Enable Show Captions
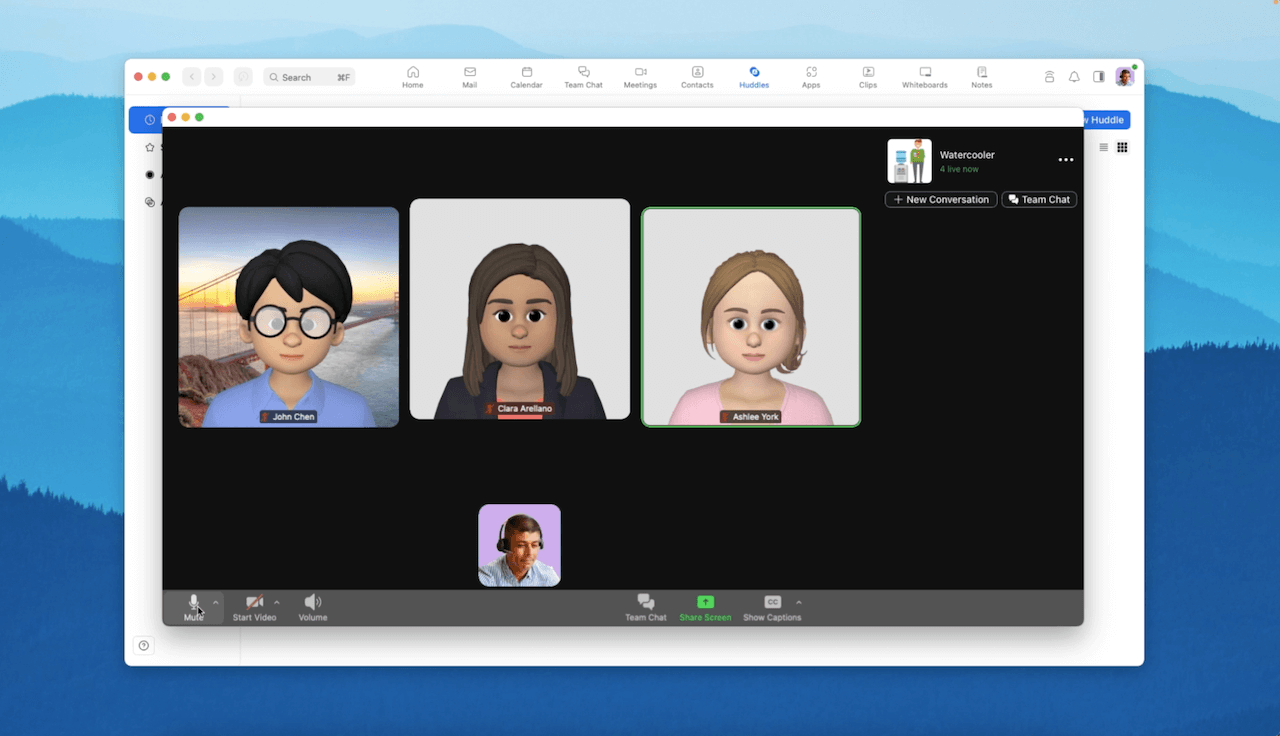 (770, 607)
